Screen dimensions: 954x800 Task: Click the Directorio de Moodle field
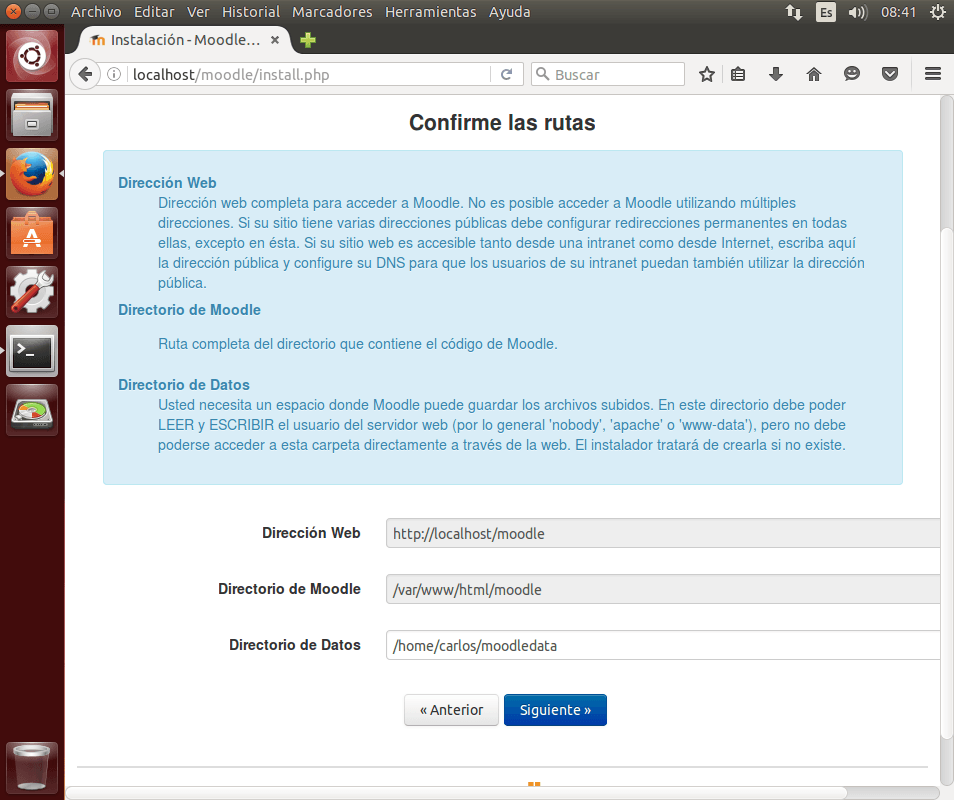click(663, 590)
